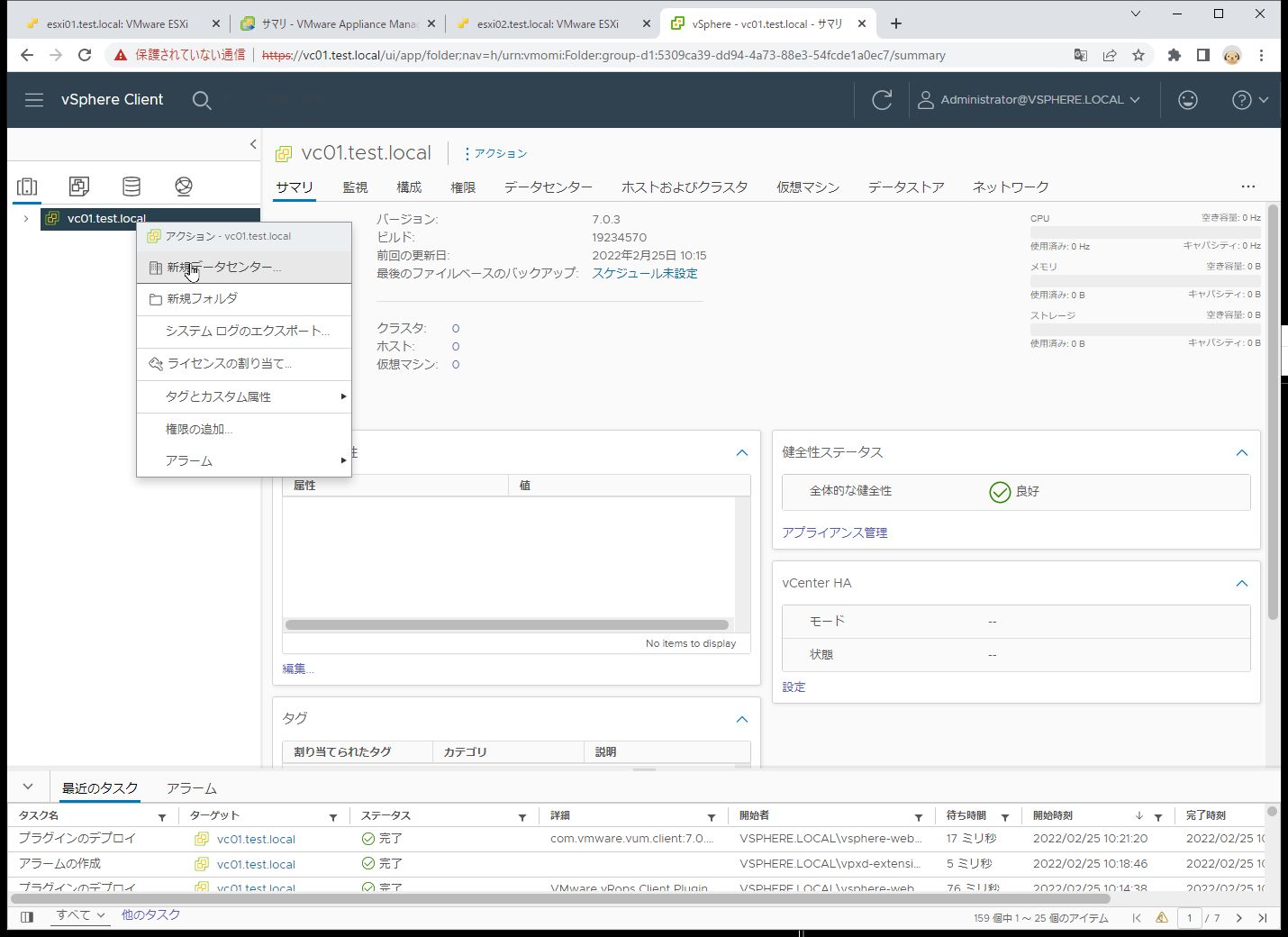Collapse the custom attributes panel

(741, 452)
